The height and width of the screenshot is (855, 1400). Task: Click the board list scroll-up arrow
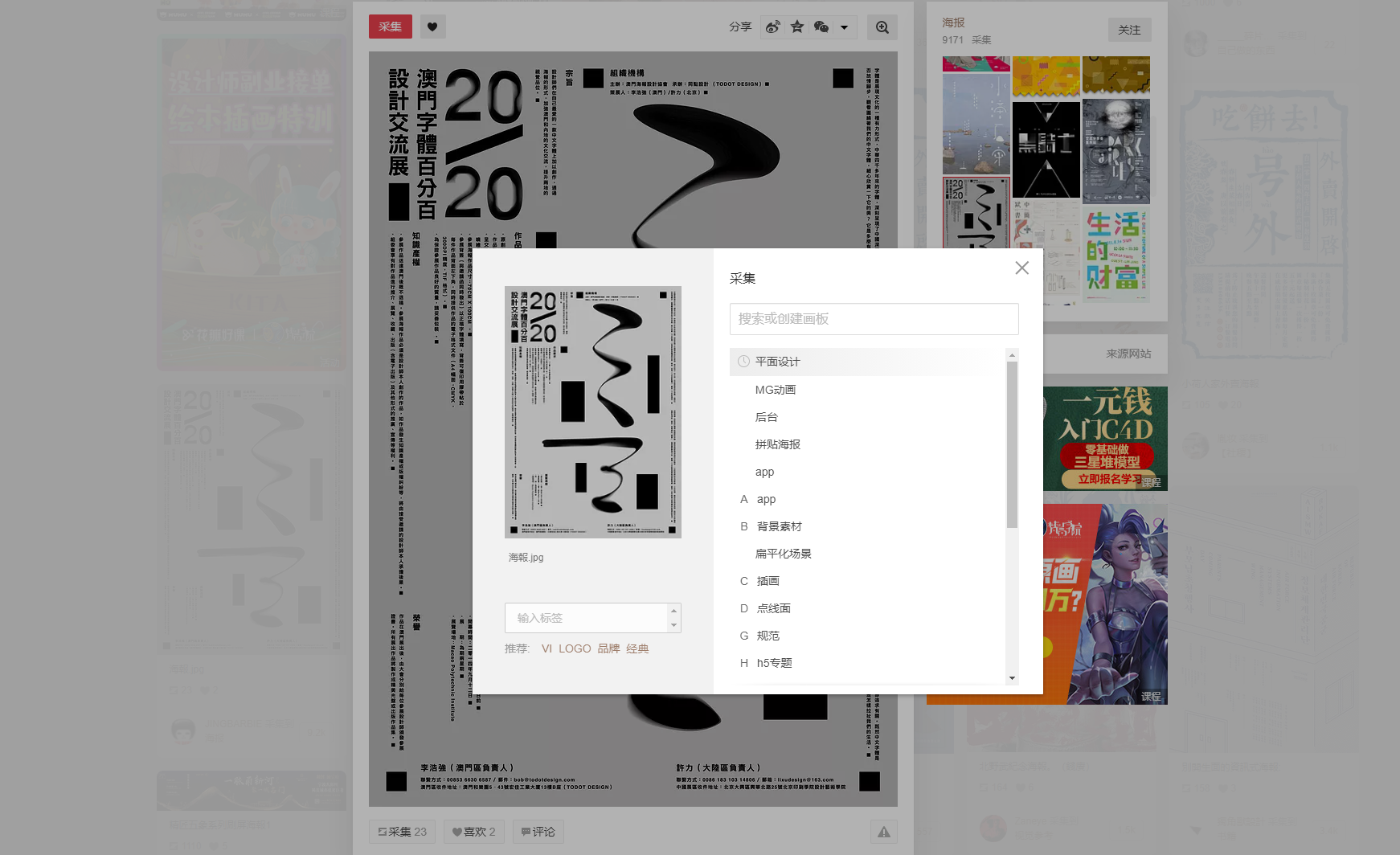[1012, 354]
